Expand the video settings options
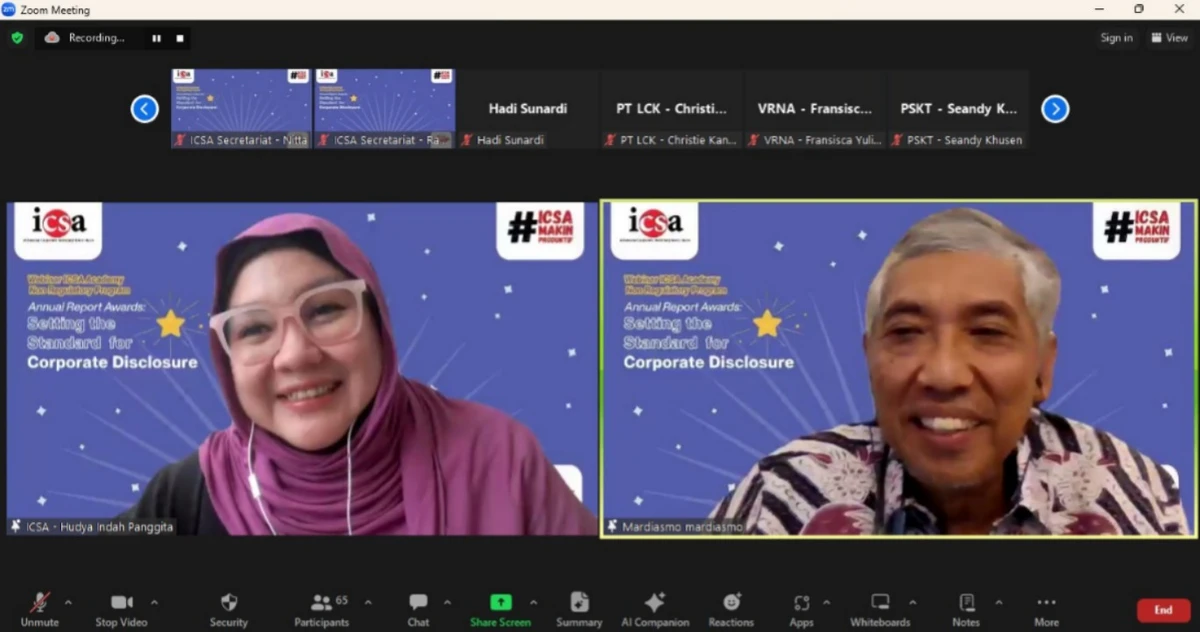 pos(154,603)
